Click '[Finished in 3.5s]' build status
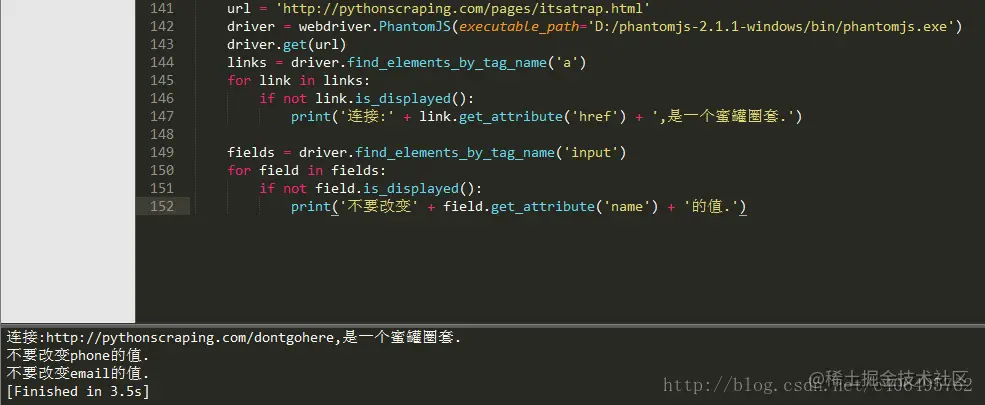The height and width of the screenshot is (405, 985). (78, 392)
